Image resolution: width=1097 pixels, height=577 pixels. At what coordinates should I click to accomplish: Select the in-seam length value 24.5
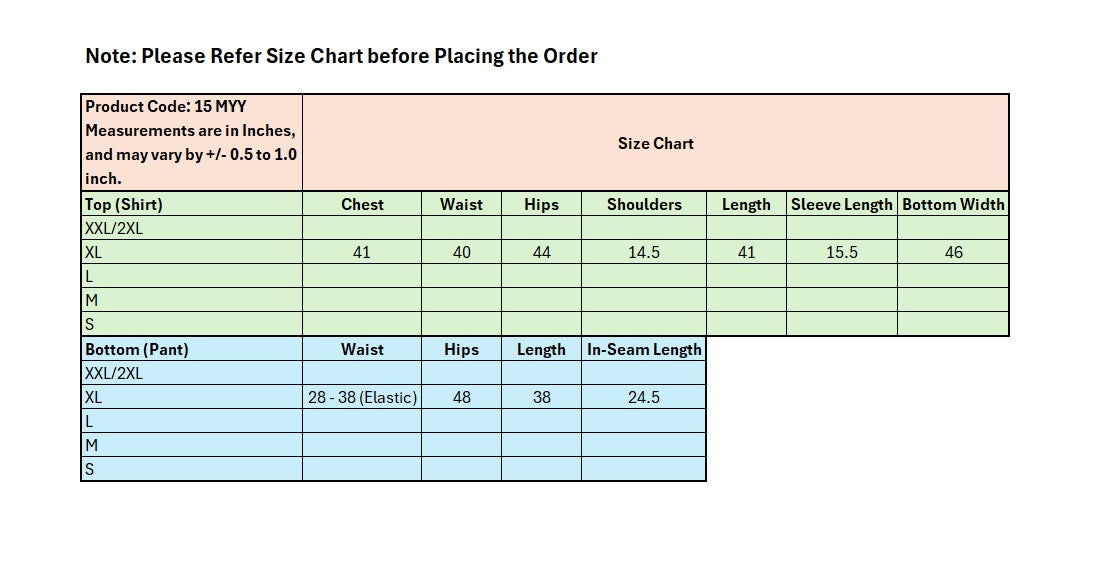[644, 397]
